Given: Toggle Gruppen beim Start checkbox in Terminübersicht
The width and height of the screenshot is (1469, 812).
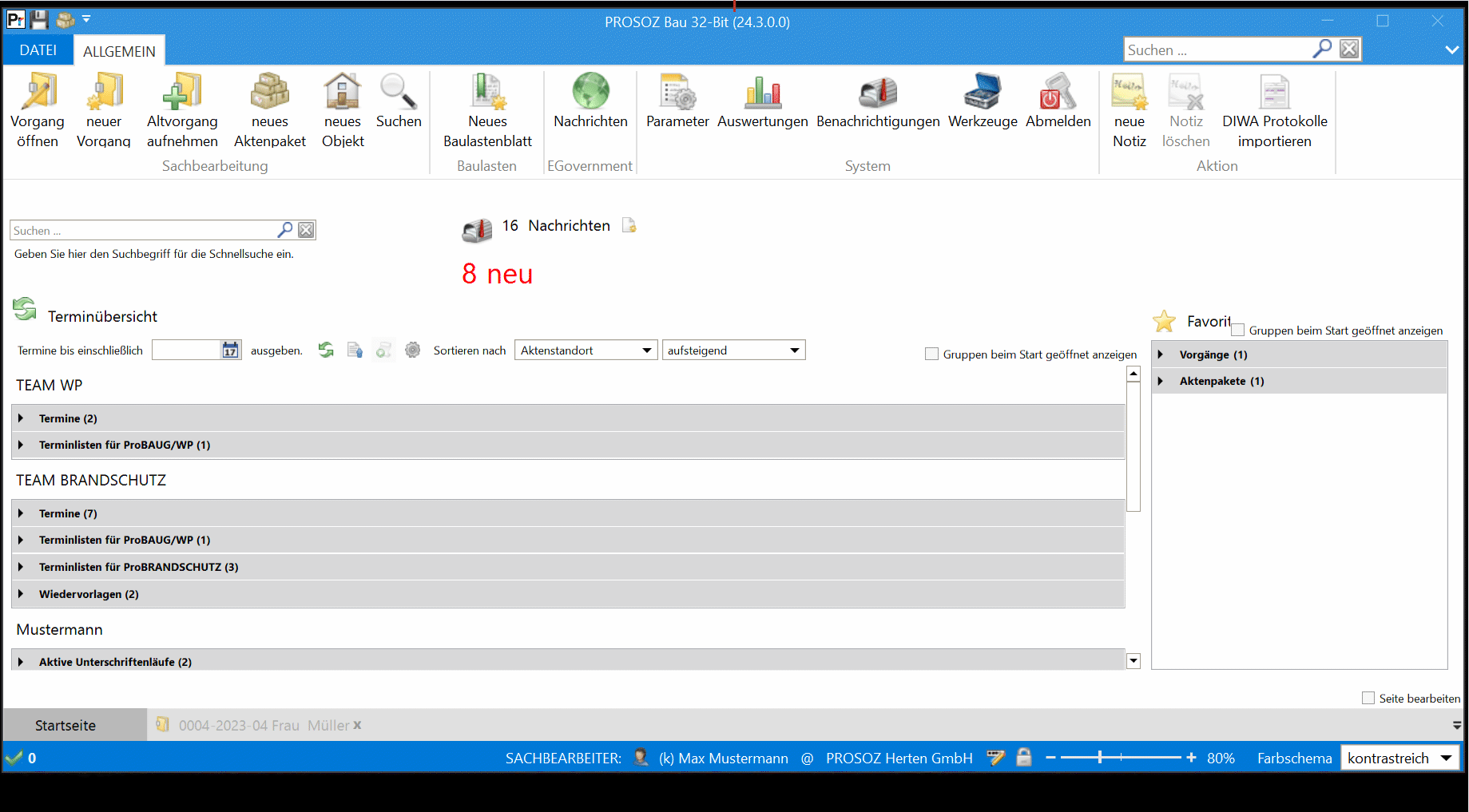Looking at the screenshot, I should coord(931,354).
